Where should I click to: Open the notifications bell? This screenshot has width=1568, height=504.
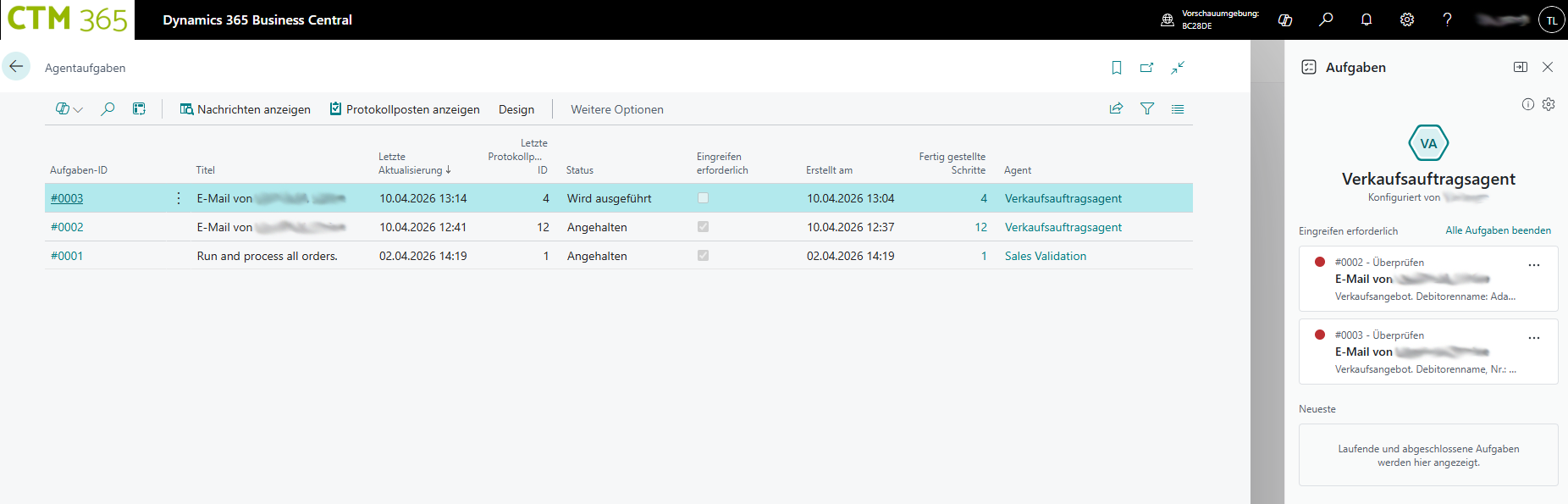(1366, 19)
